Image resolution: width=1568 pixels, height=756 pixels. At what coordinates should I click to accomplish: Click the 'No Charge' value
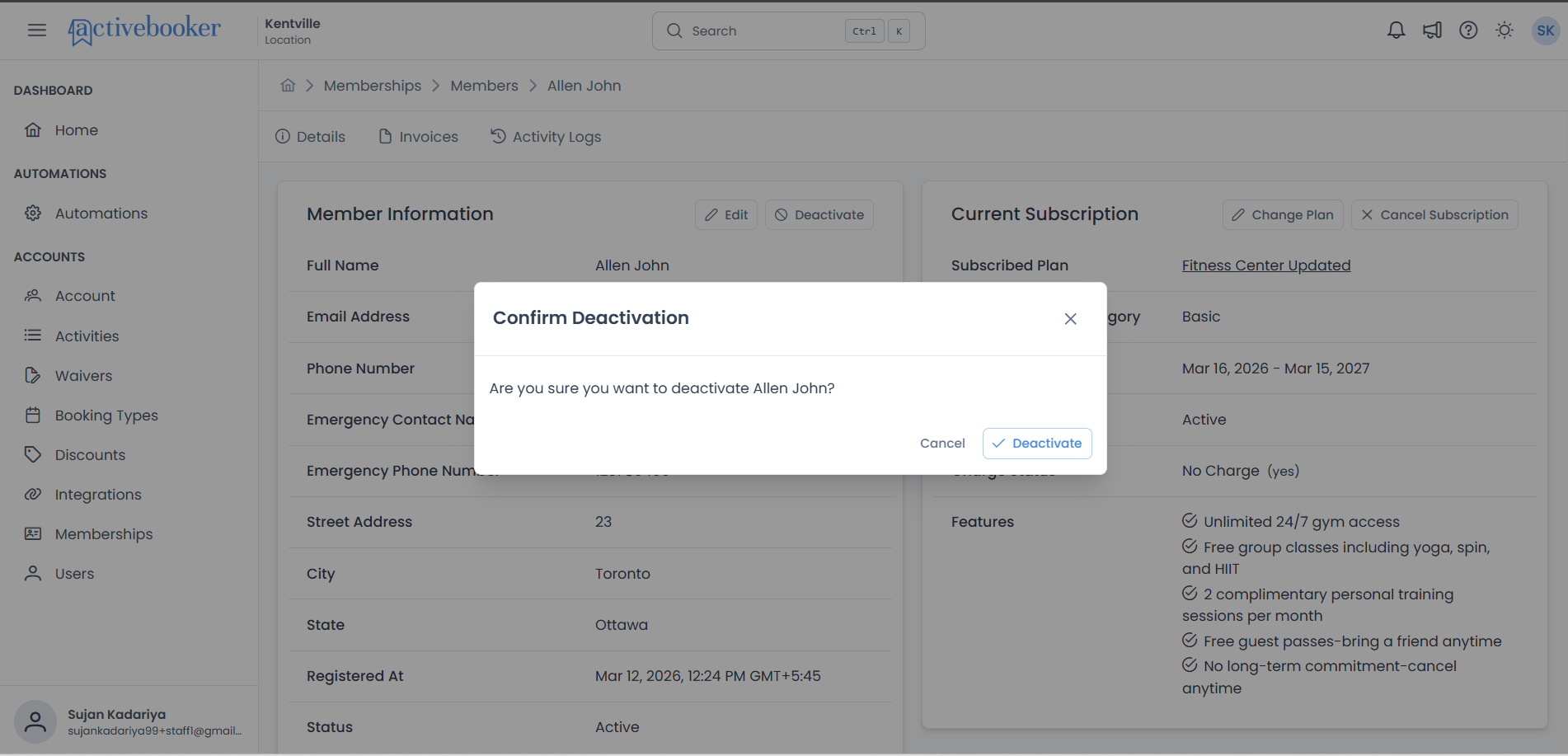(1221, 471)
